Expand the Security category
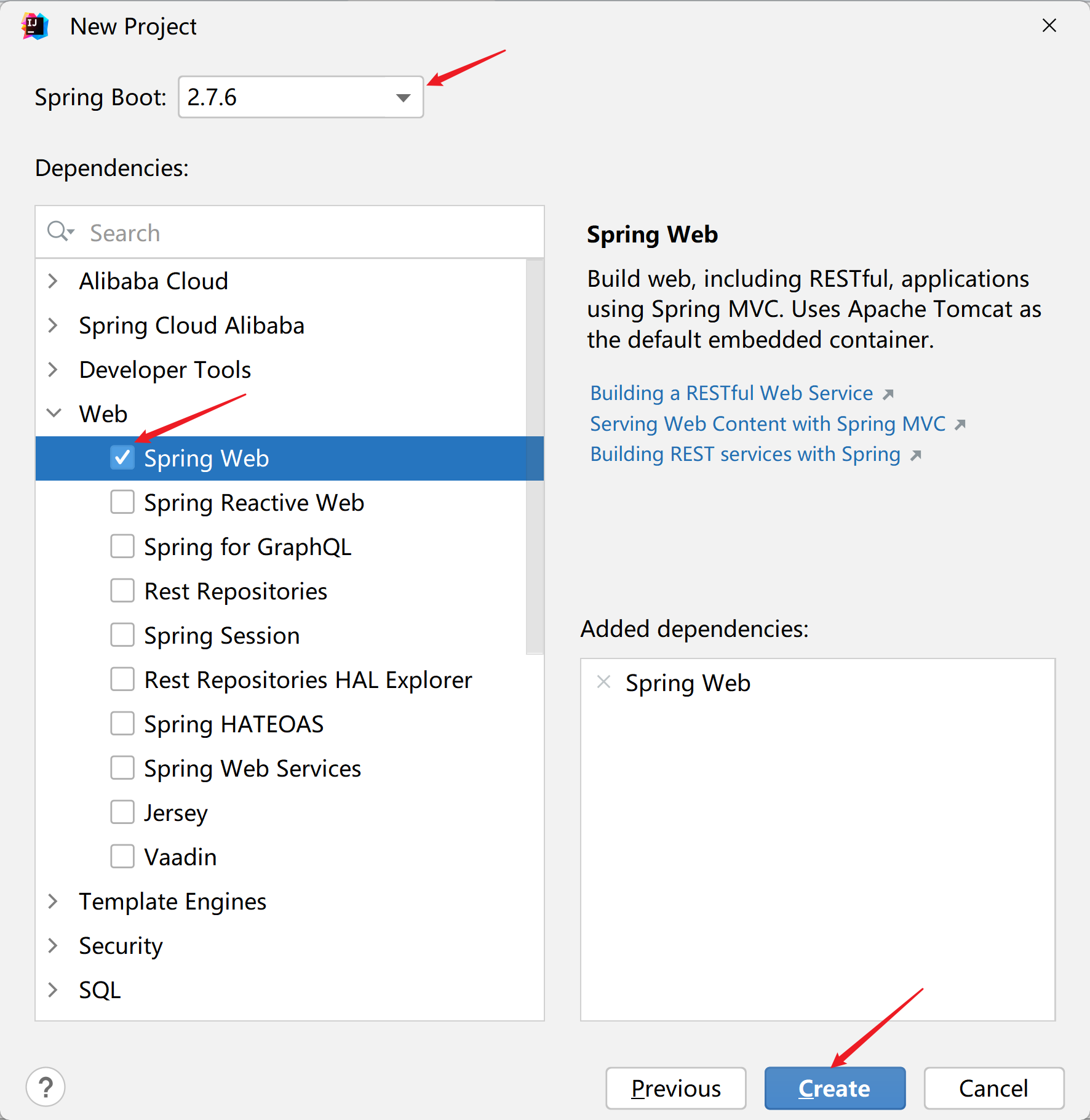Viewport: 1090px width, 1120px height. click(x=54, y=946)
